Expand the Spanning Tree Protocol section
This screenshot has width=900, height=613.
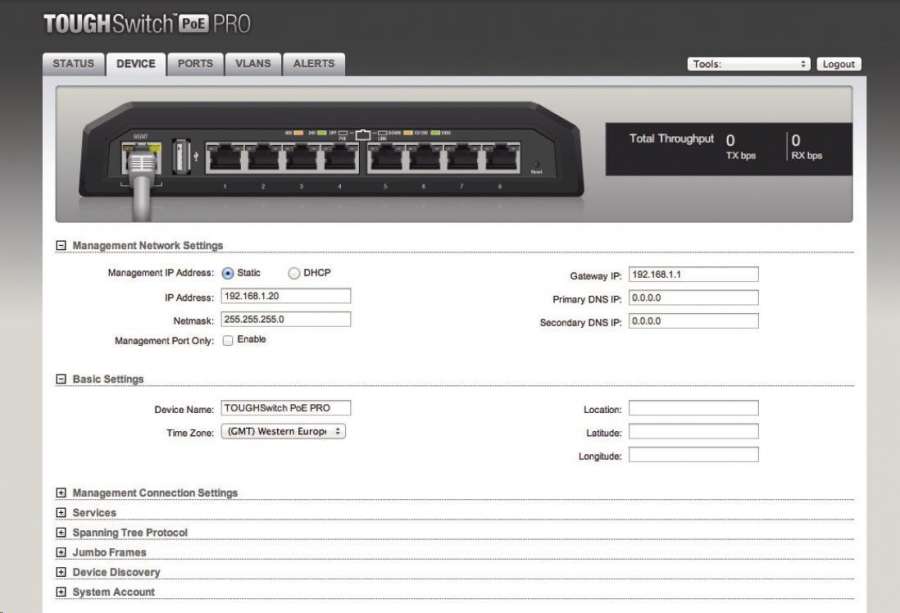[x=61, y=533]
